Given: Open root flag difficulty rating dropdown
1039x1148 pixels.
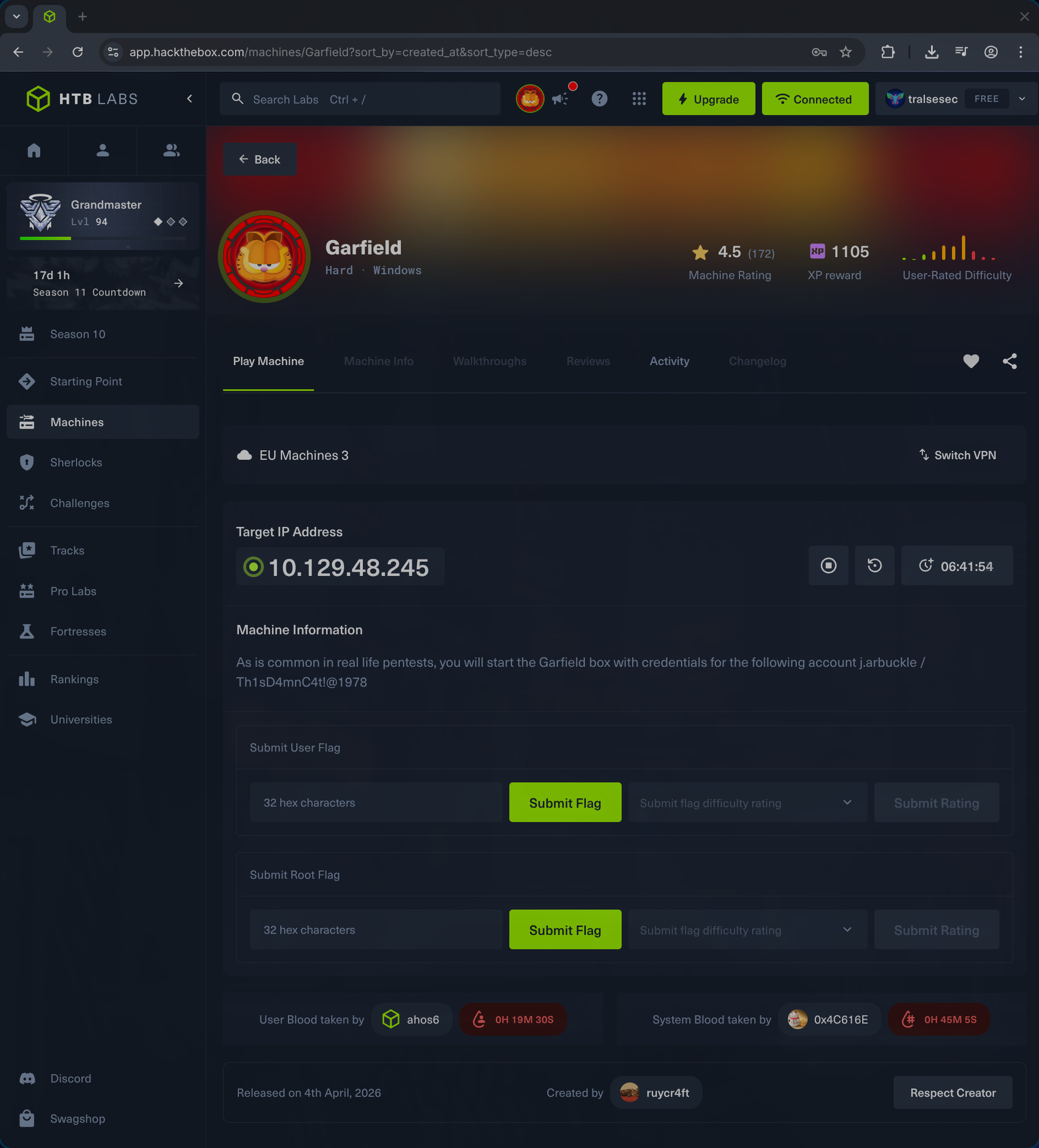Looking at the screenshot, I should [x=747, y=930].
